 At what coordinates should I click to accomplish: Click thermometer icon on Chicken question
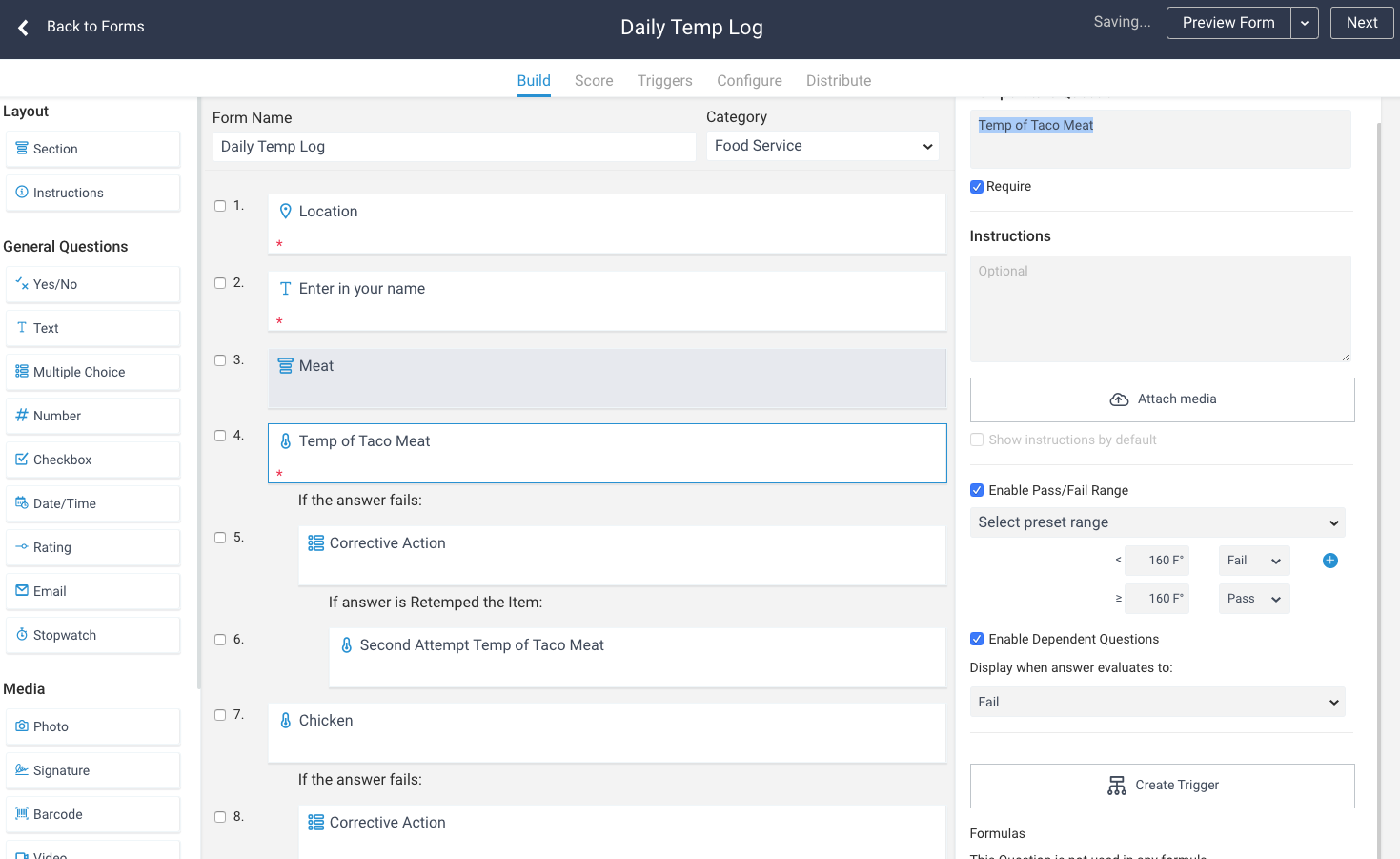(x=285, y=721)
